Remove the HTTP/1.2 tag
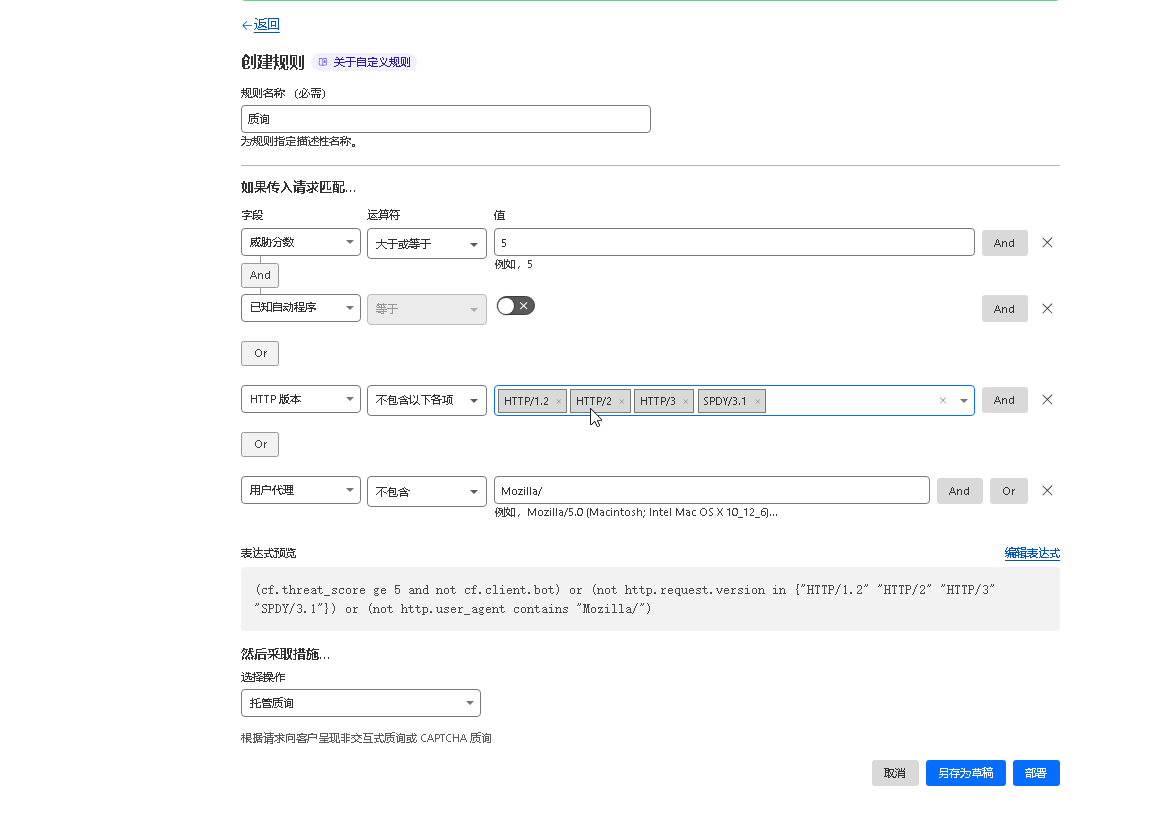 coord(558,402)
